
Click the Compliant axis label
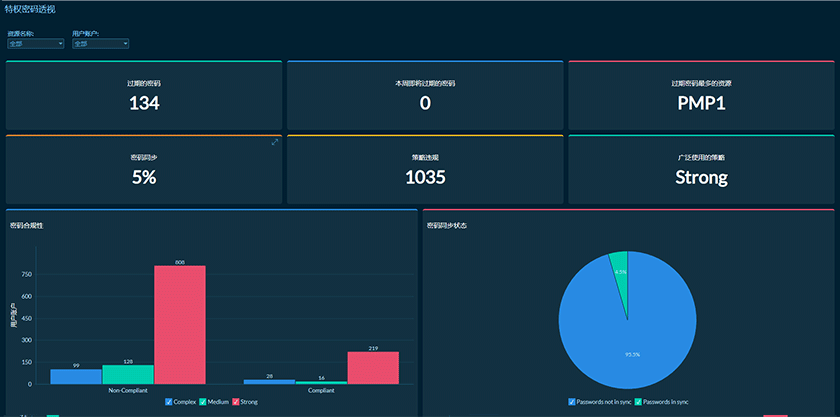point(321,391)
